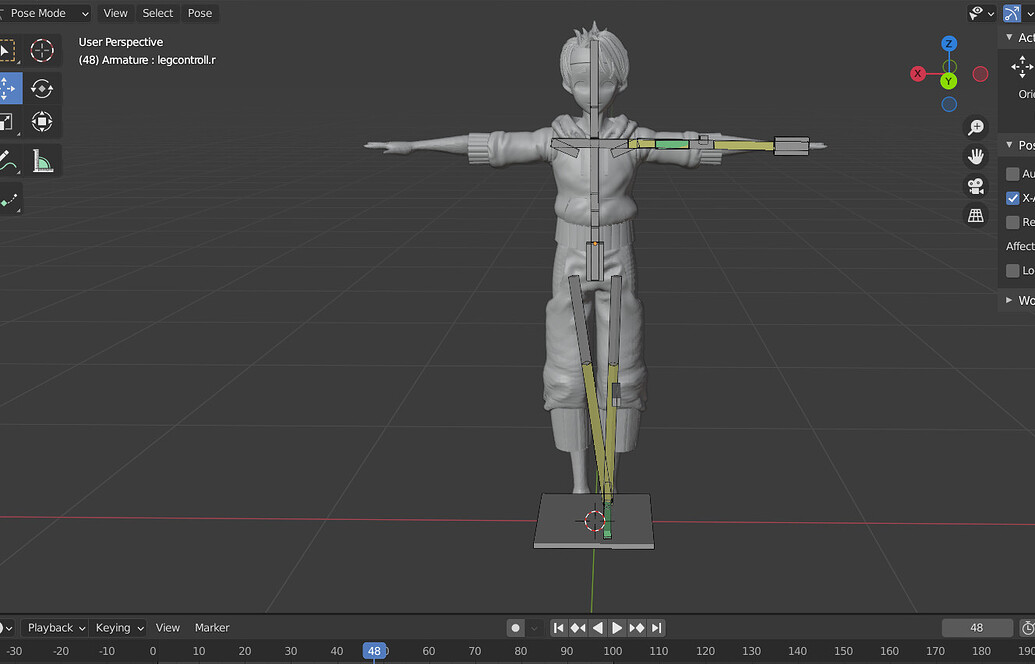Screen dimensions: 1035x664
Task: Activate the Move tool
Action: [8, 88]
